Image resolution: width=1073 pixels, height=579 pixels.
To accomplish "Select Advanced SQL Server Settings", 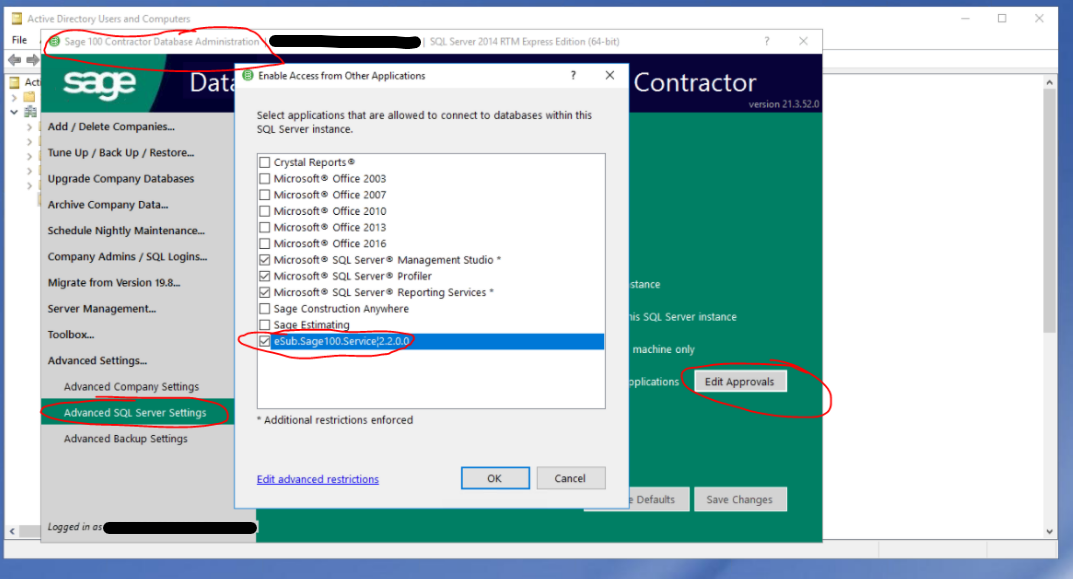I will coord(135,413).
